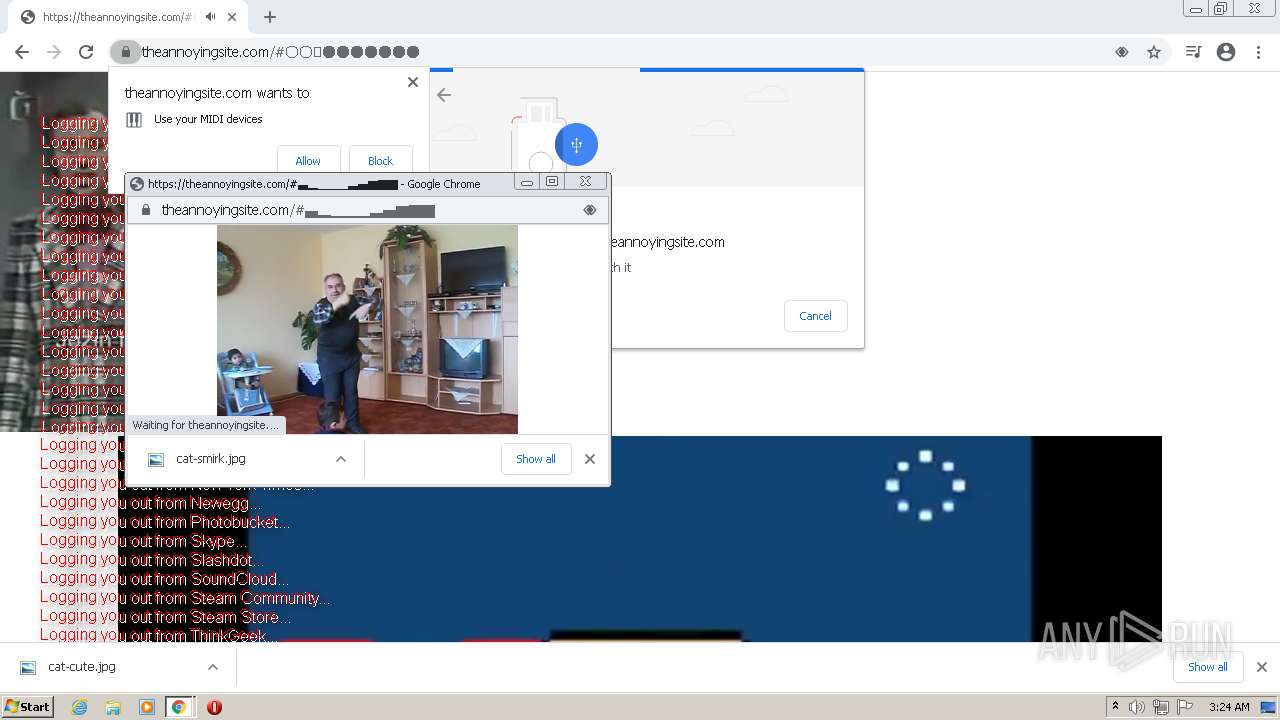Click Show all in the popup download bar

(x=536, y=459)
